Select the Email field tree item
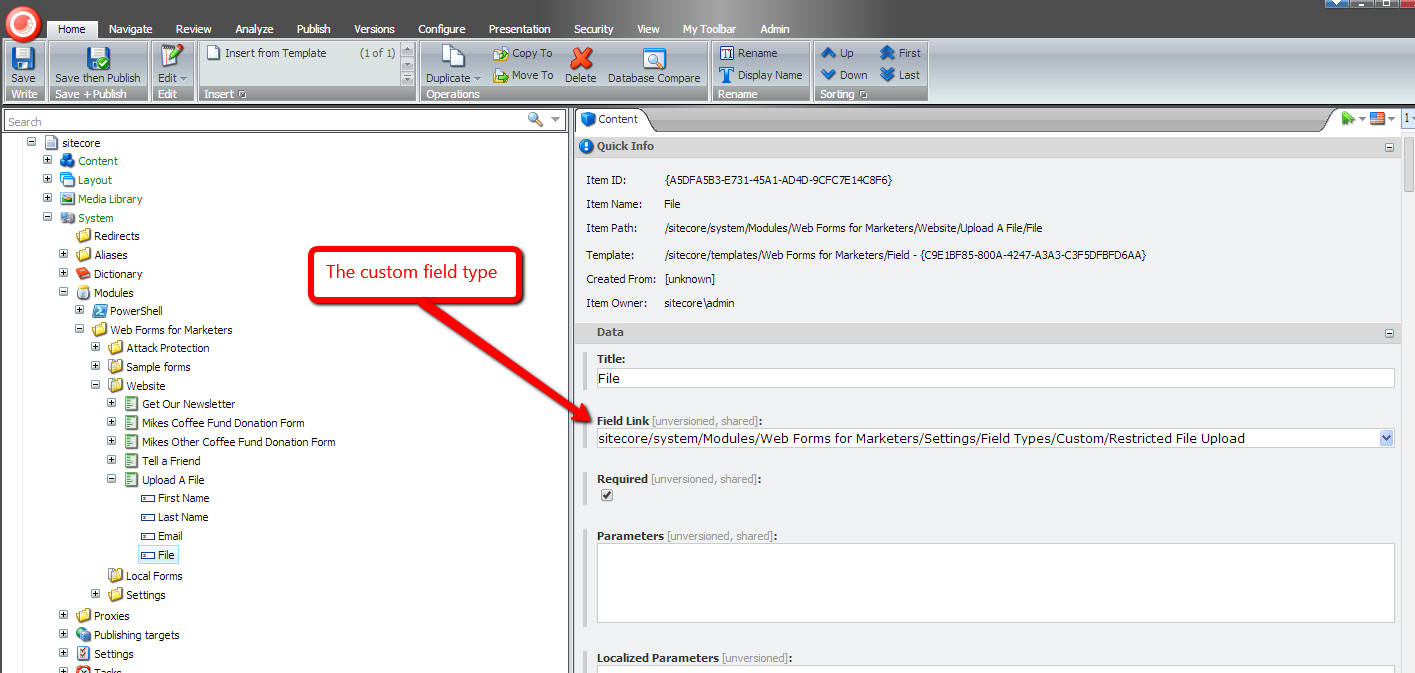This screenshot has height=673, width=1415. pyautogui.click(x=170, y=536)
